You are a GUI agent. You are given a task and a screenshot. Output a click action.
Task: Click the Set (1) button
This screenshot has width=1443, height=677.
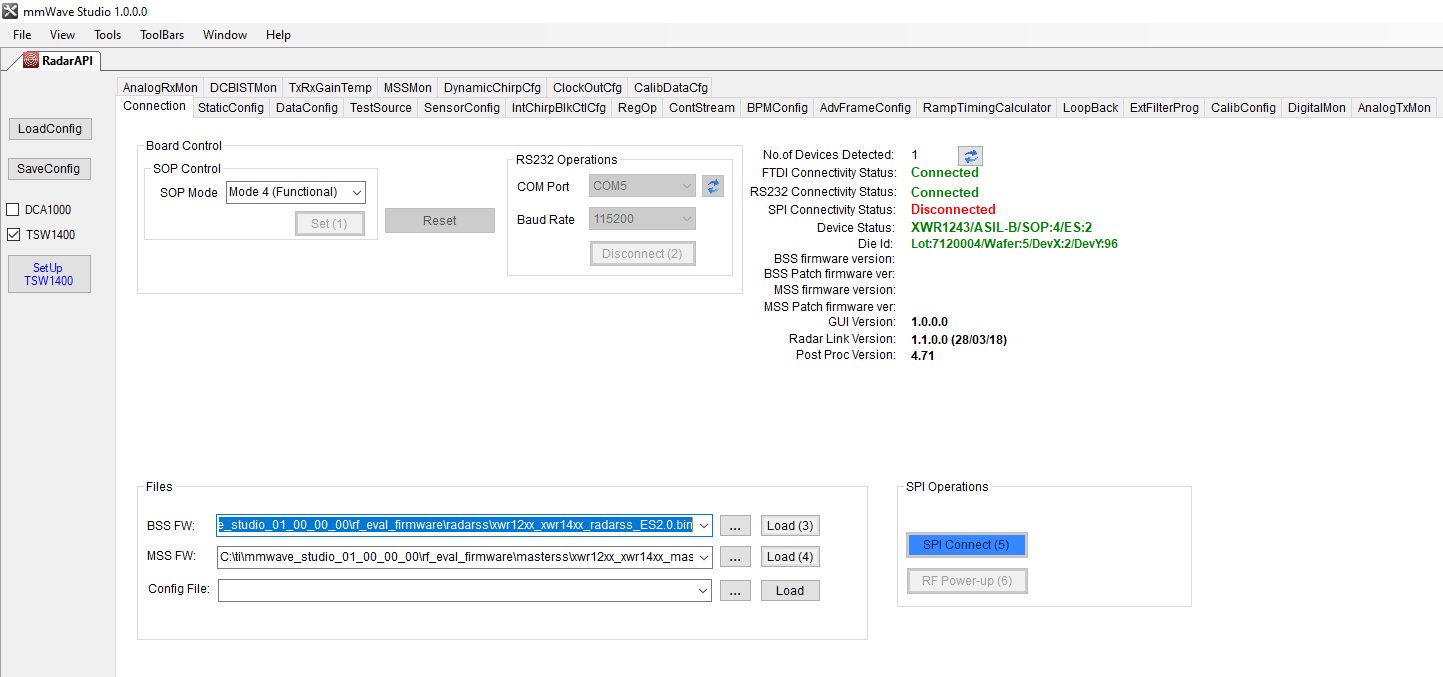pos(330,223)
